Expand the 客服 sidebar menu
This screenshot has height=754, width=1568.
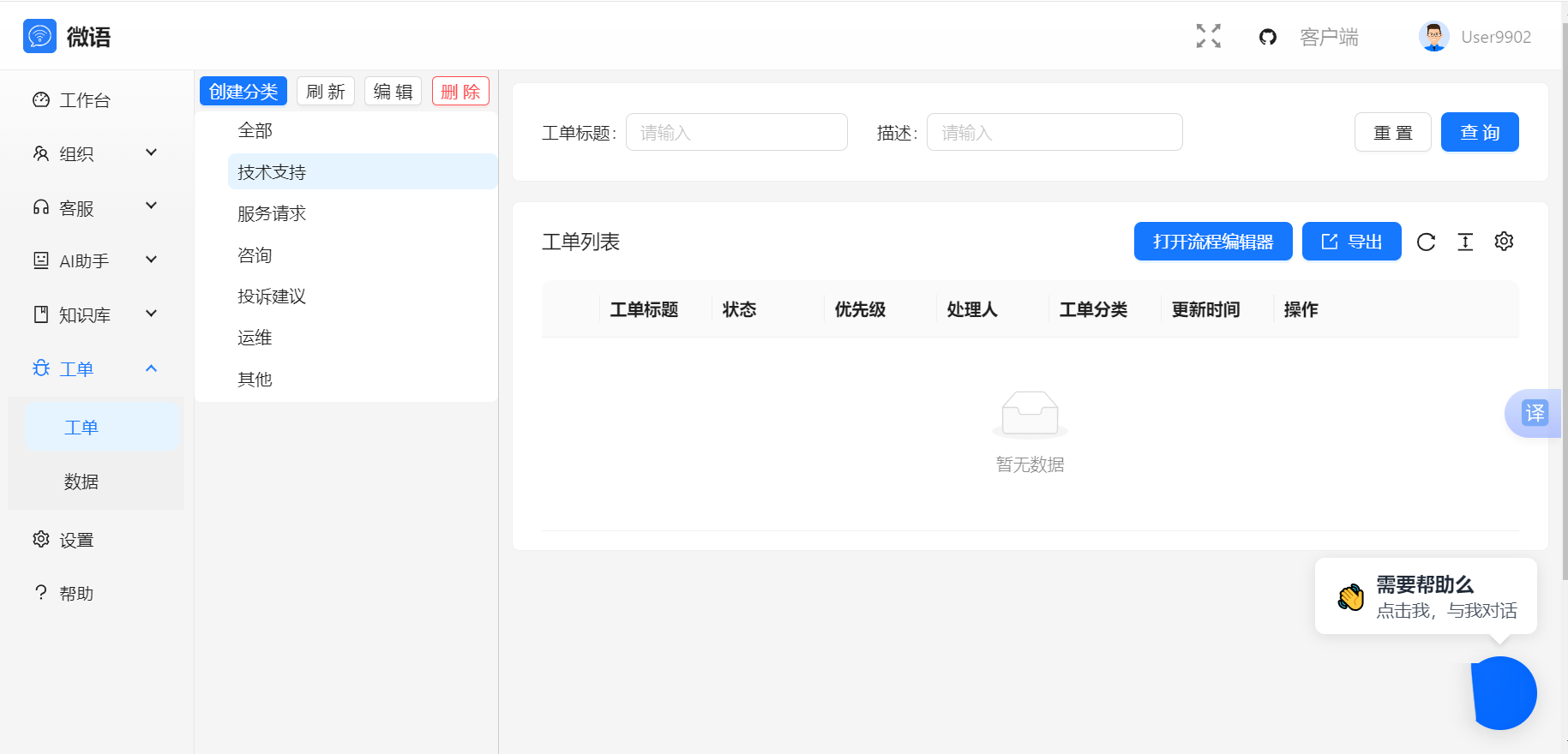pyautogui.click(x=94, y=207)
